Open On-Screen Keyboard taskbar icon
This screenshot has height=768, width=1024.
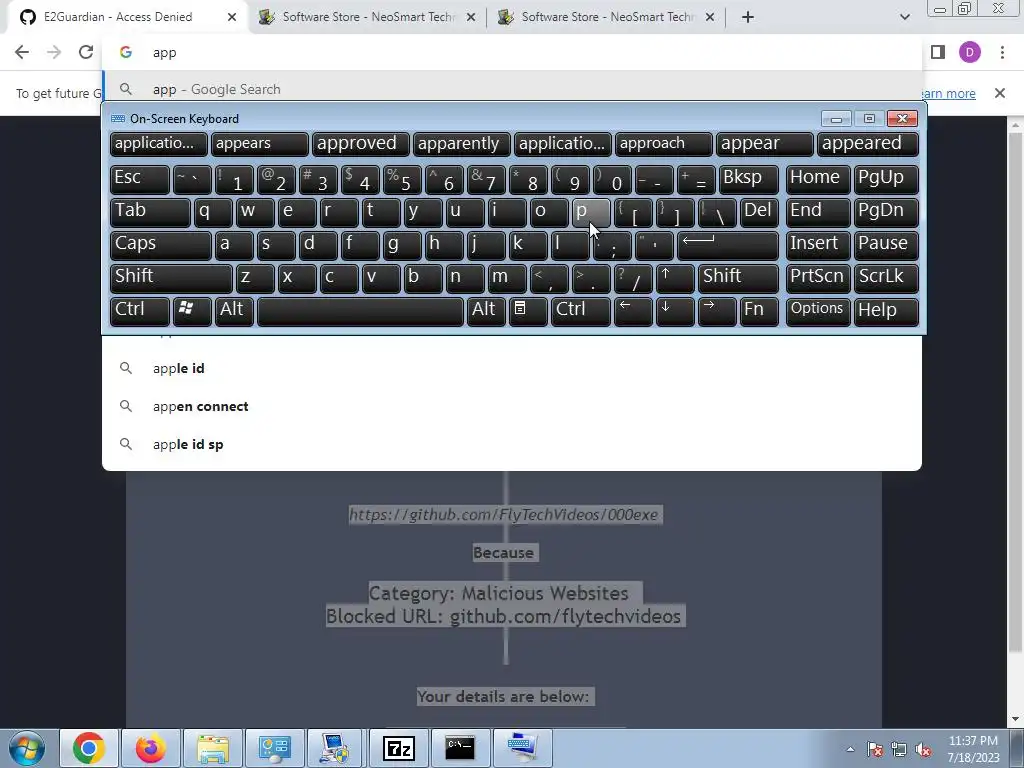coord(522,748)
